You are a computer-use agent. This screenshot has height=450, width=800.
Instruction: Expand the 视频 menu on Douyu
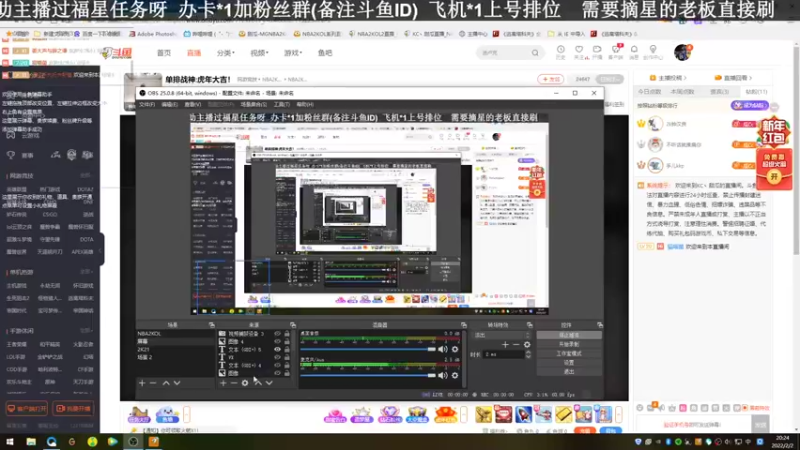point(259,53)
